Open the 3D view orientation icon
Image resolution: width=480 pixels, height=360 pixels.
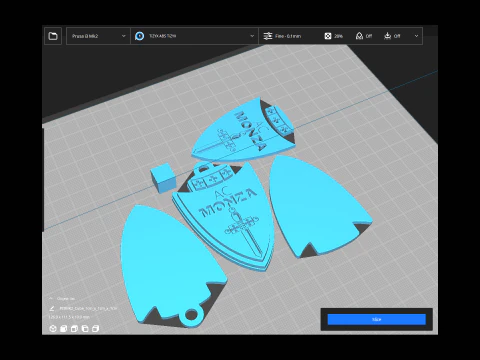(x=53, y=329)
